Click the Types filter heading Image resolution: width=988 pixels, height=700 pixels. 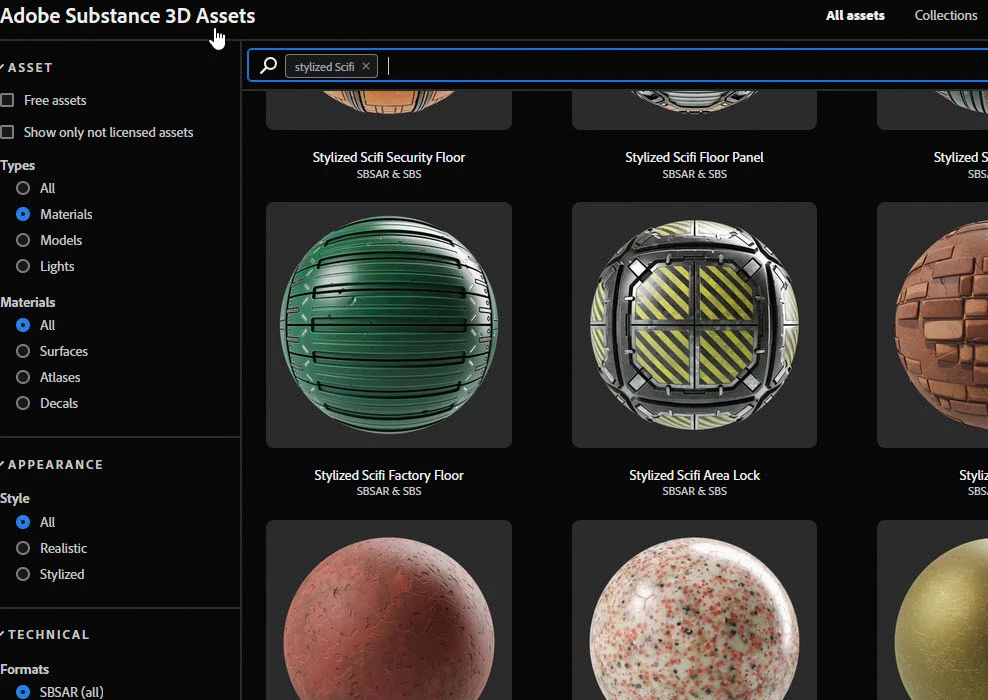click(18, 166)
